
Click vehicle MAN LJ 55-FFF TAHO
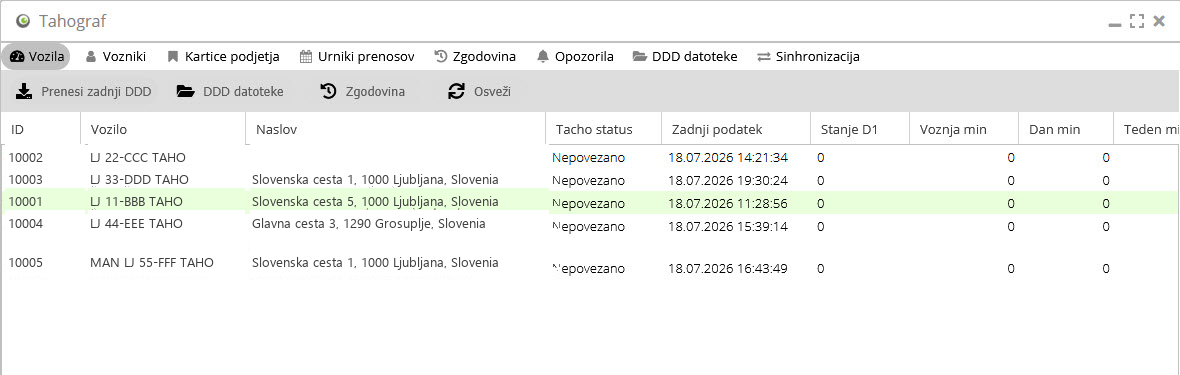[152, 263]
